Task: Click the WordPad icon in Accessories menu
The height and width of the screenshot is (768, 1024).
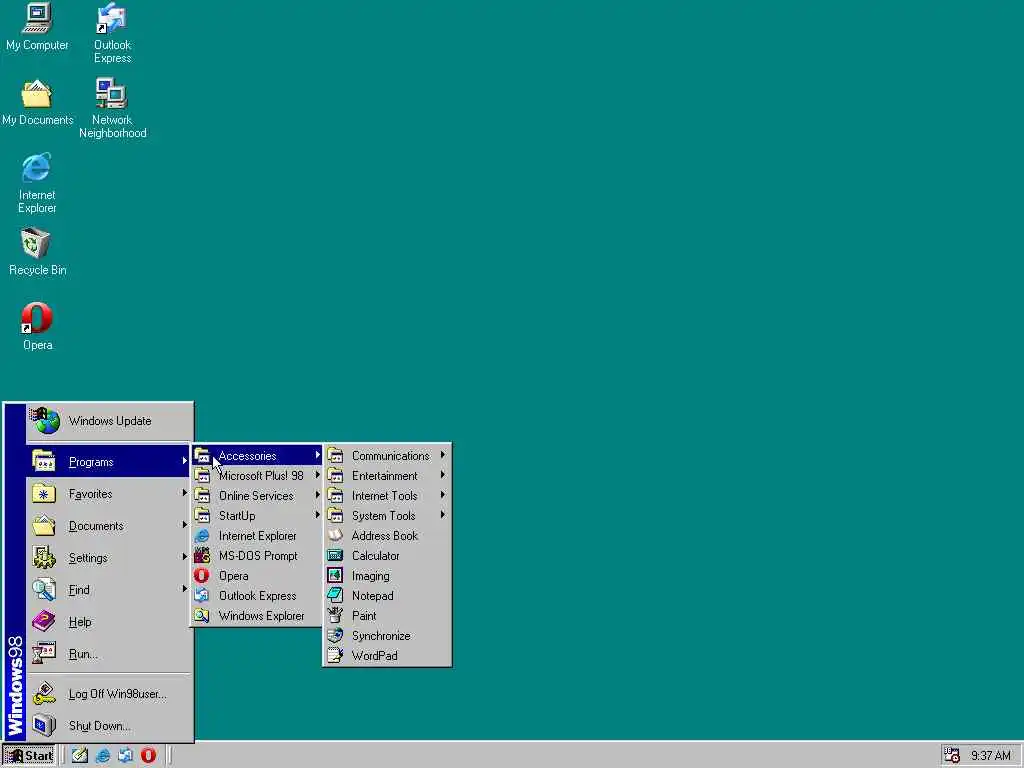Action: coord(335,655)
